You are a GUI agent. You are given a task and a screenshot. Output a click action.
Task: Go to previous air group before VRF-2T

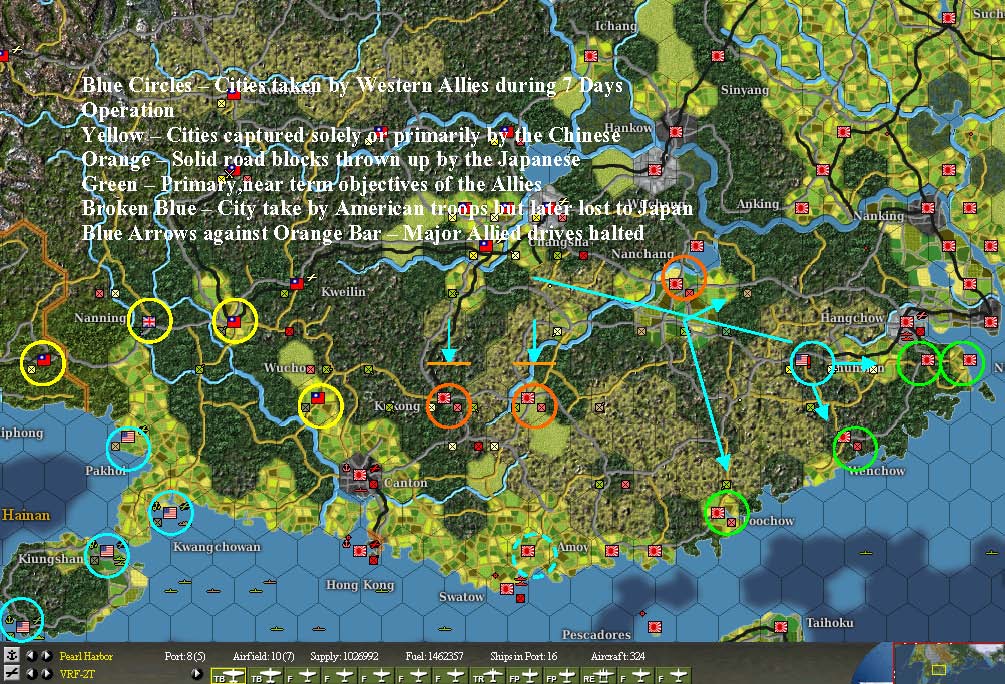point(31,674)
